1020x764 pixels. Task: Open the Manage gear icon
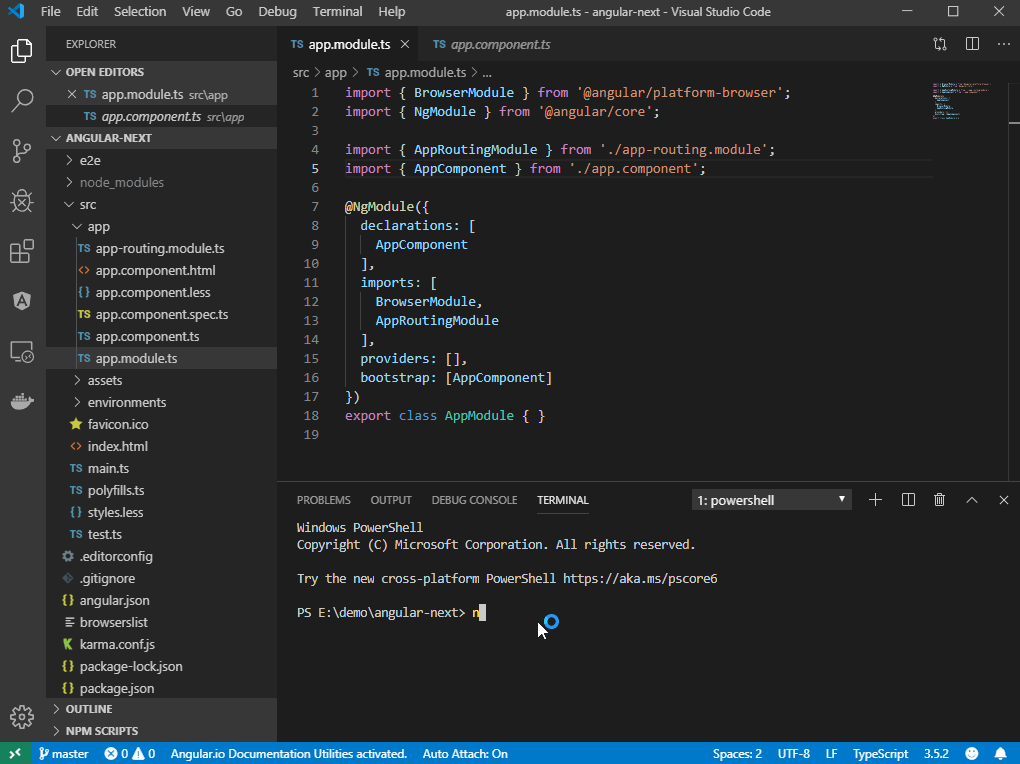[22, 716]
